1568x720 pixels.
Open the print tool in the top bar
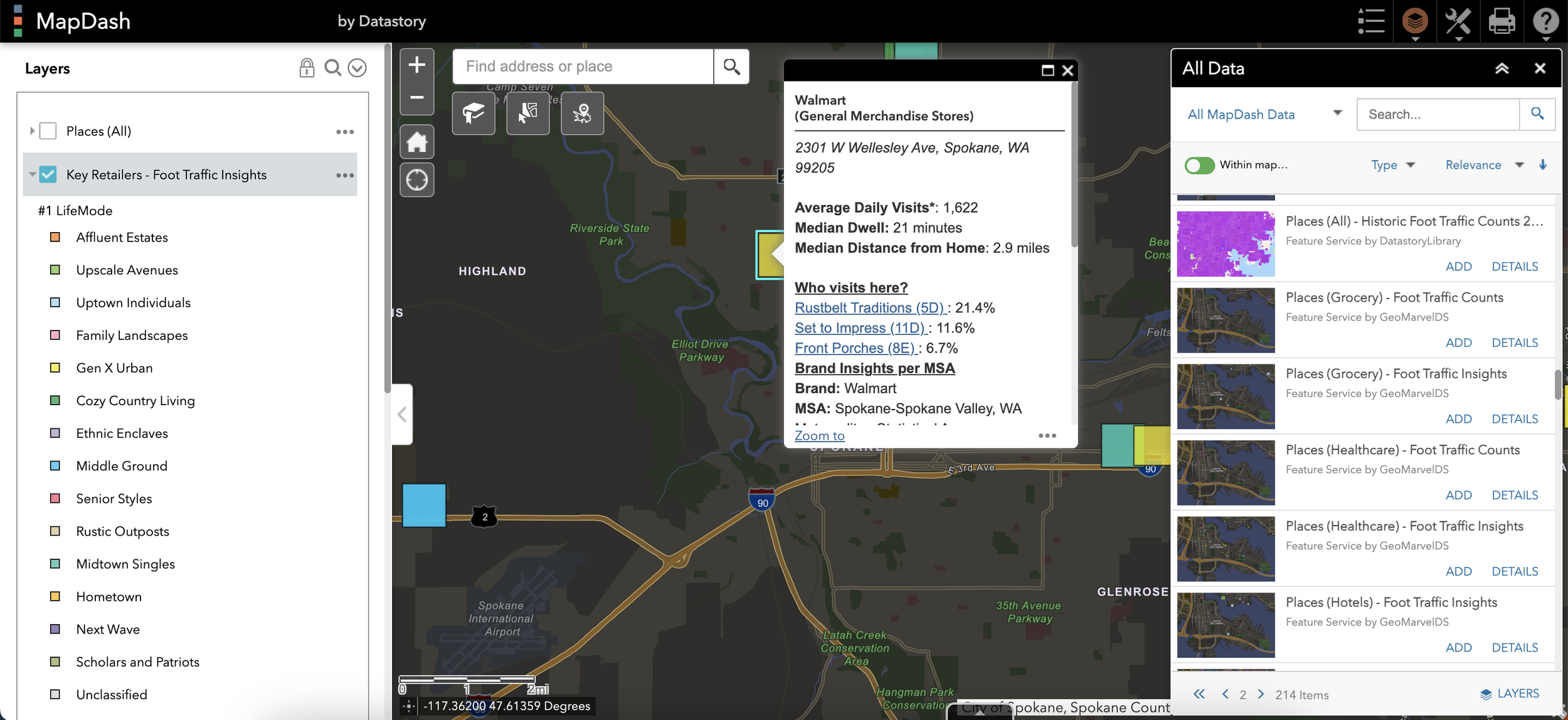[1502, 21]
